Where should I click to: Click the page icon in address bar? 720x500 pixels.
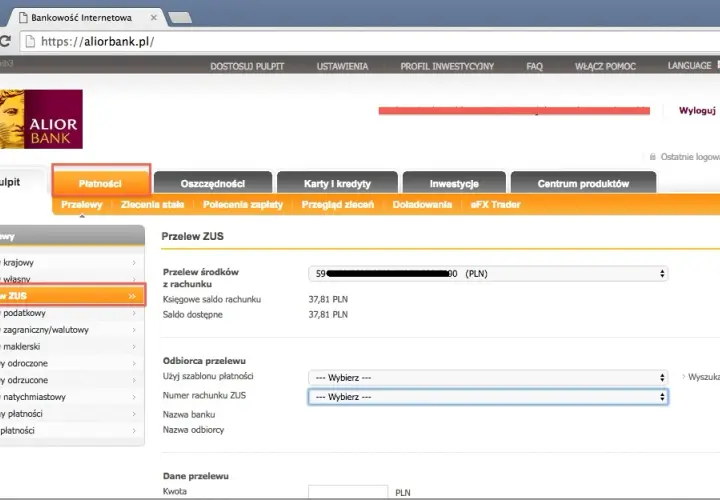pyautogui.click(x=30, y=42)
